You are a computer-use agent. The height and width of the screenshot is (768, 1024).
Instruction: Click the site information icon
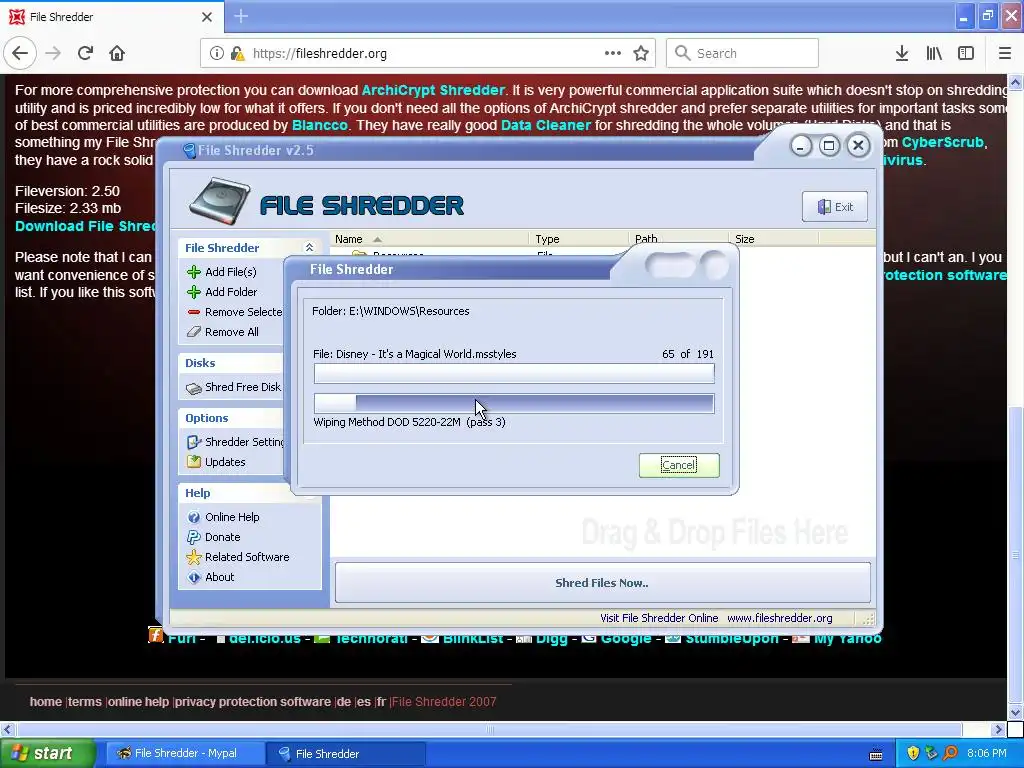click(x=217, y=54)
